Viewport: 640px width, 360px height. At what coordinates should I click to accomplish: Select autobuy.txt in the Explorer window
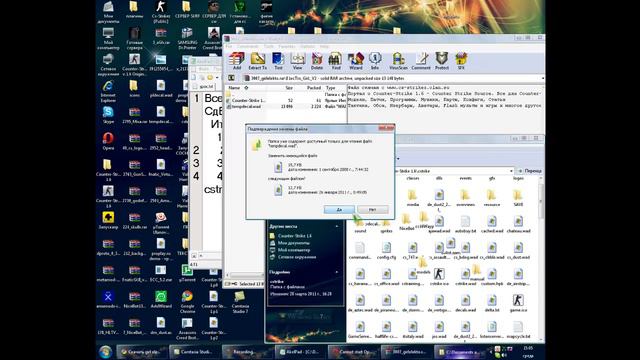point(465,224)
